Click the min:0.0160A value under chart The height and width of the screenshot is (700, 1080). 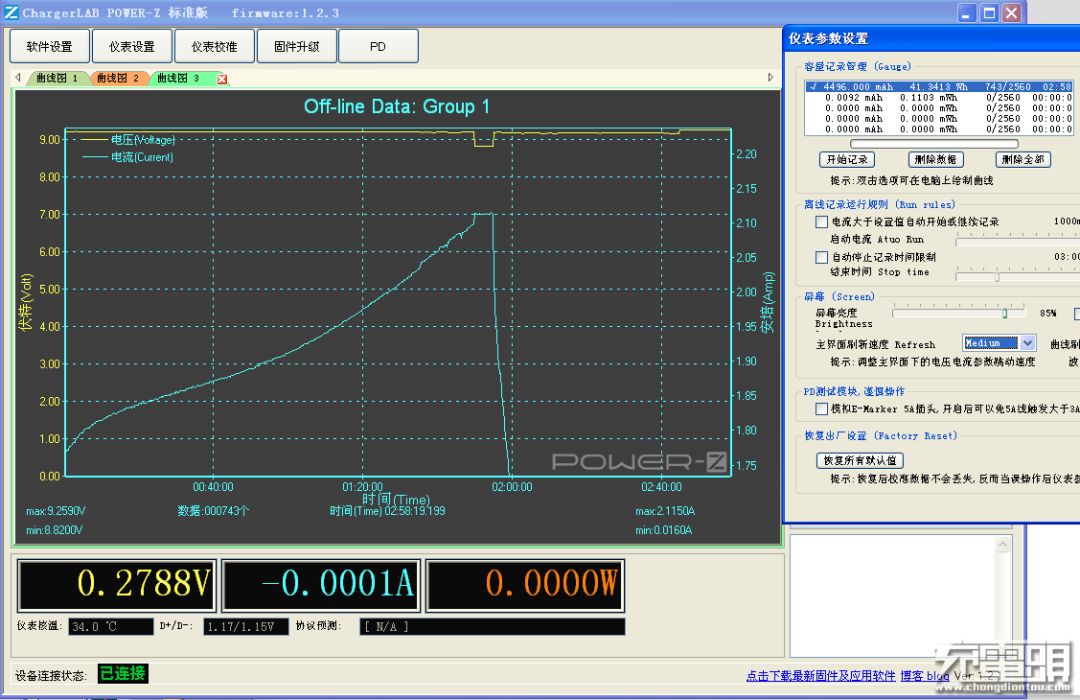(663, 530)
